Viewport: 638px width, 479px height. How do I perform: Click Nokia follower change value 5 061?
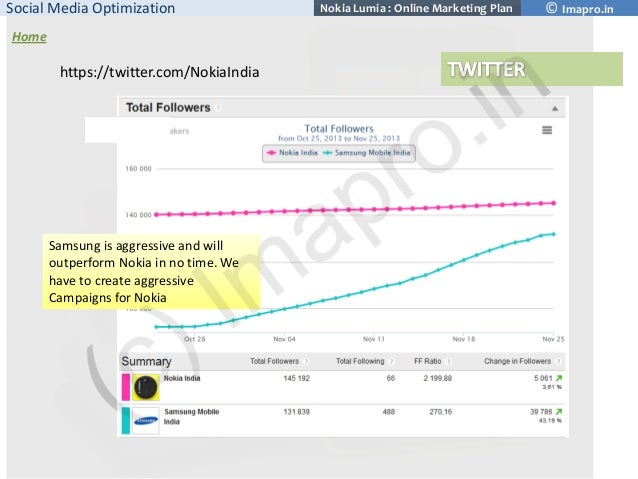tap(543, 378)
